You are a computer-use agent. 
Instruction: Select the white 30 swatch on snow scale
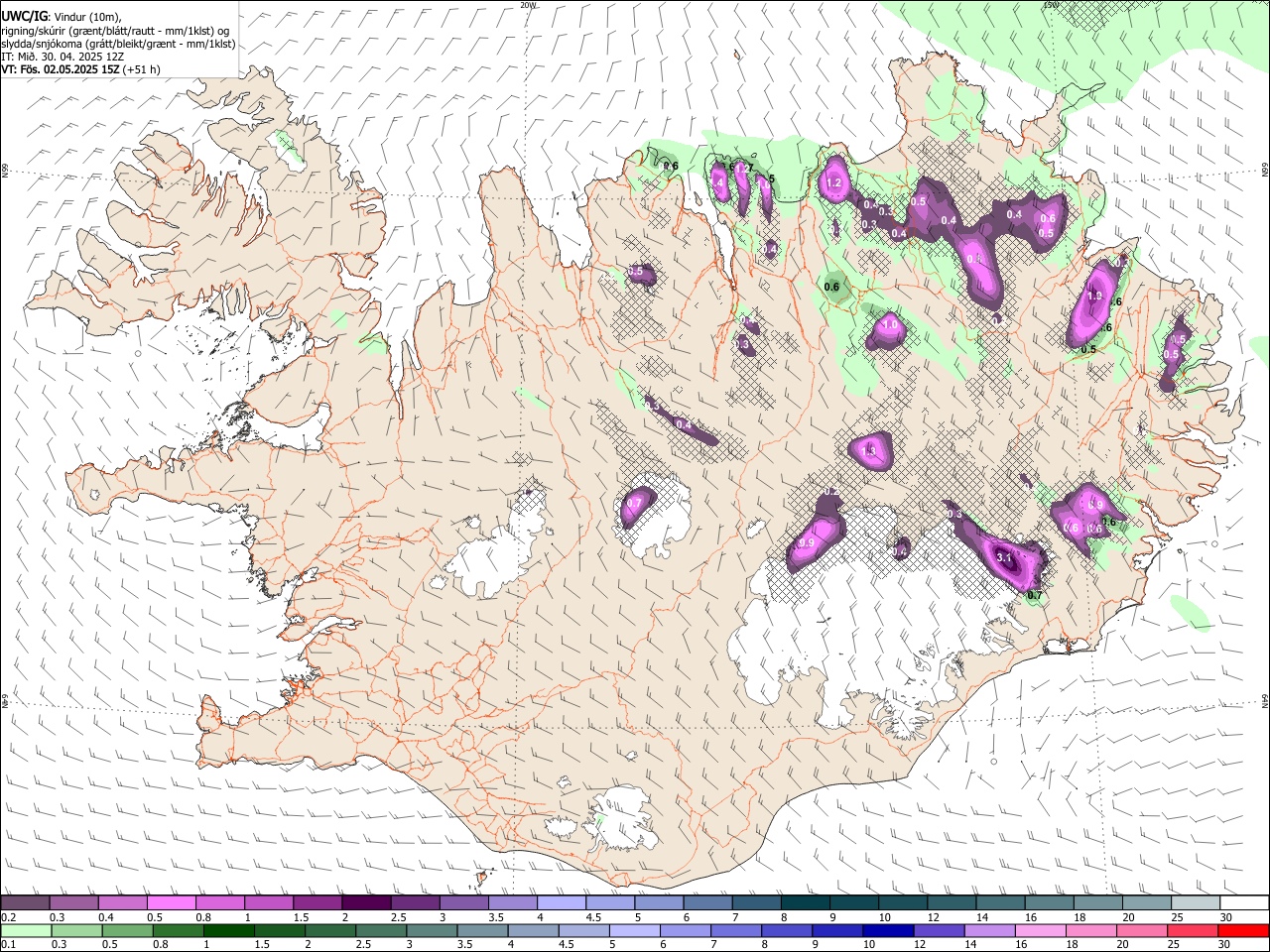(1244, 902)
